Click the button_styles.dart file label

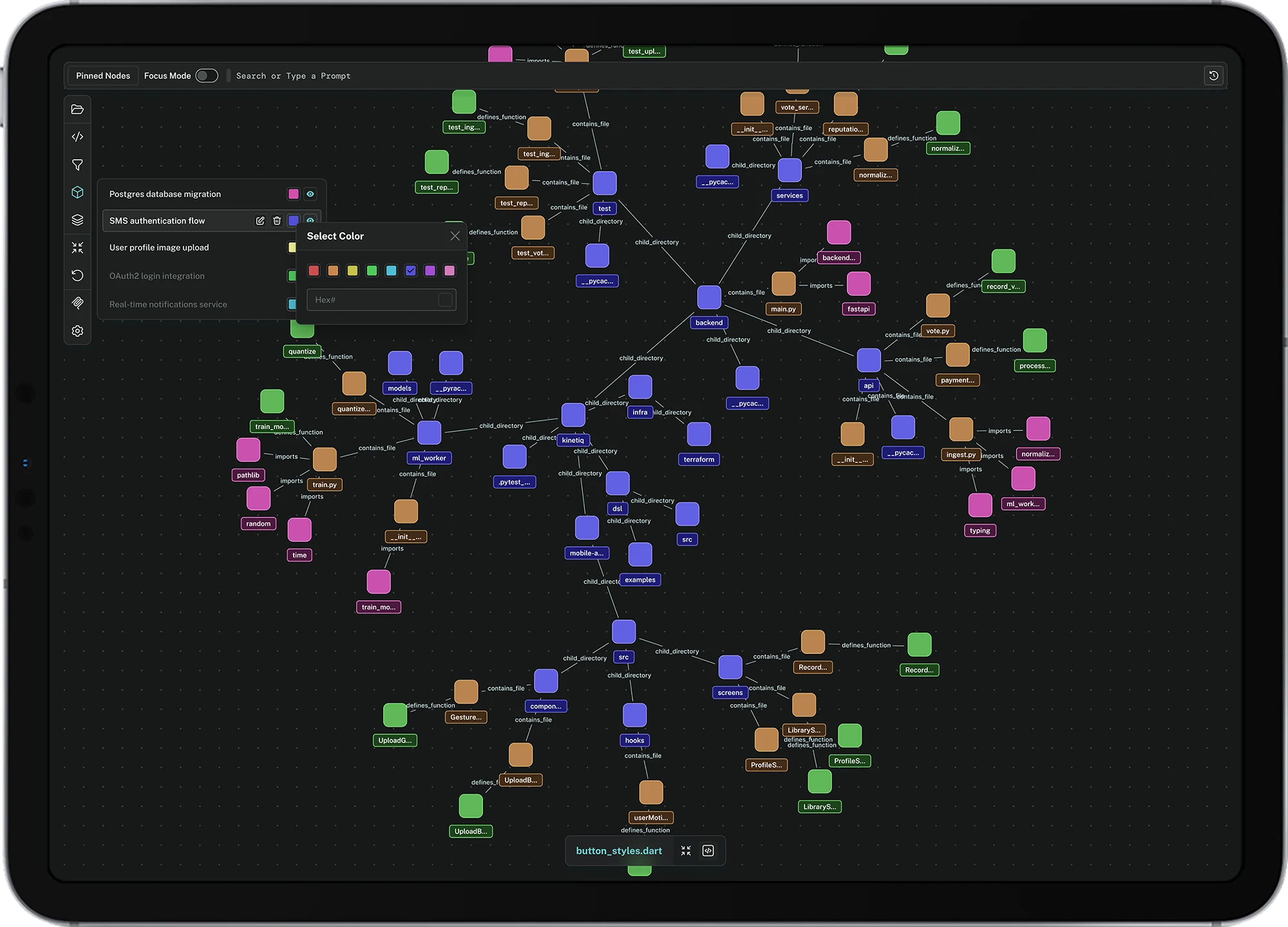pos(619,851)
